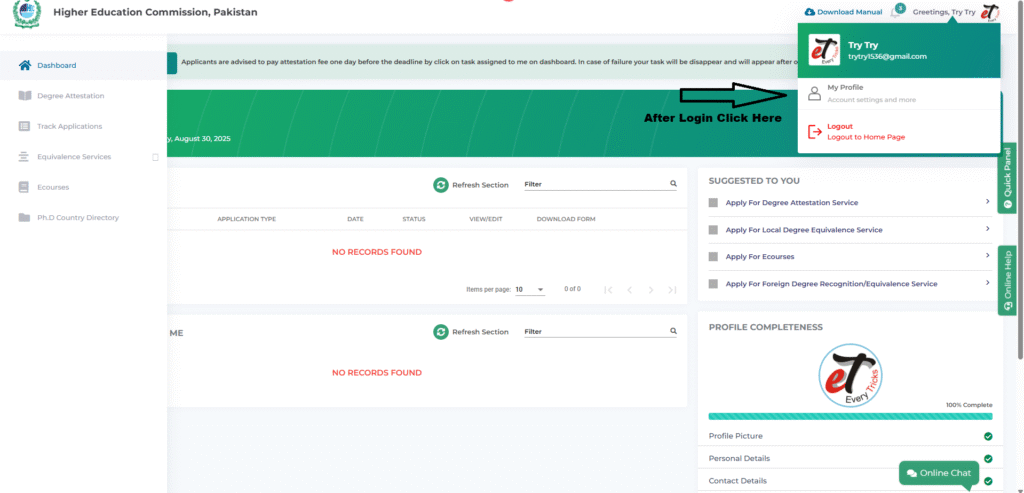Open Degree Attestation from the sidebar
Image resolution: width=1024 pixels, height=493 pixels.
tap(70, 96)
